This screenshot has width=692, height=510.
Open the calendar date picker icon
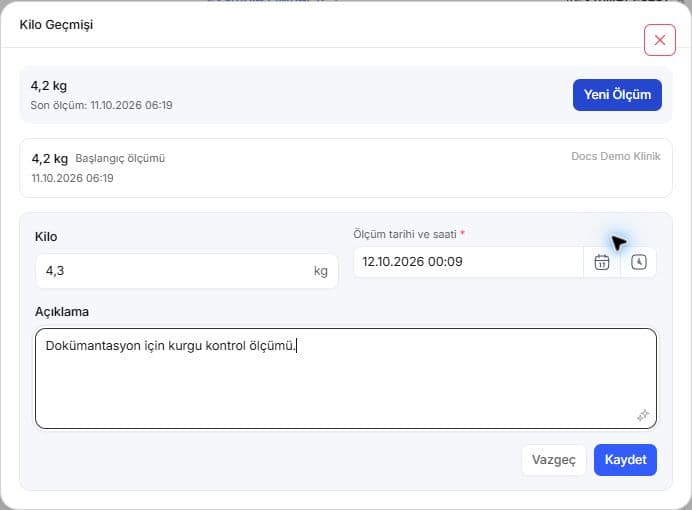tap(602, 262)
